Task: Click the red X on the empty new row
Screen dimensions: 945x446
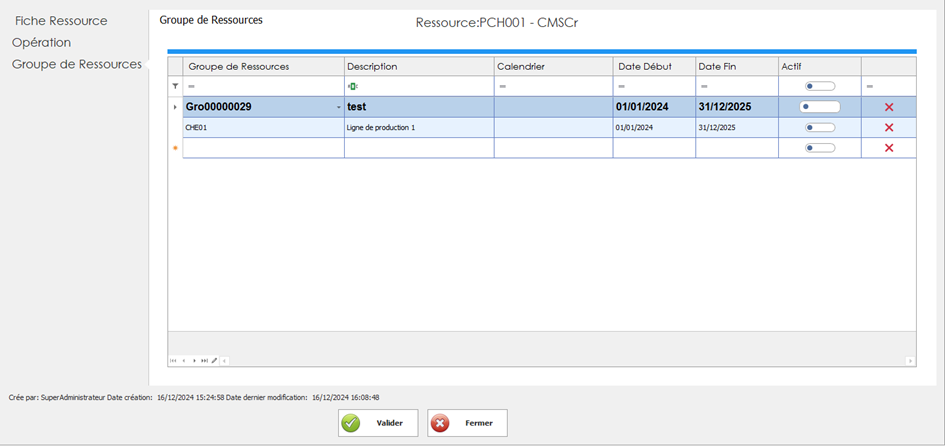Action: 888,148
